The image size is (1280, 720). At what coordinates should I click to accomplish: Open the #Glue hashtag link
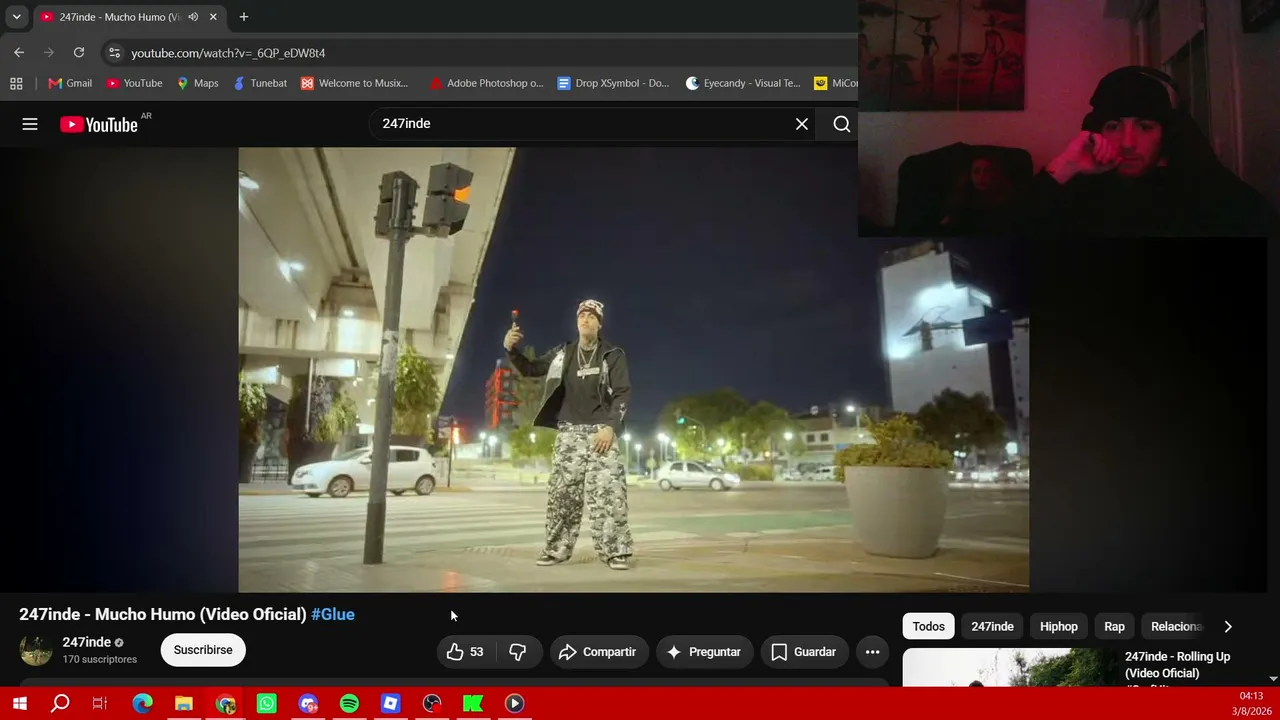pos(333,614)
